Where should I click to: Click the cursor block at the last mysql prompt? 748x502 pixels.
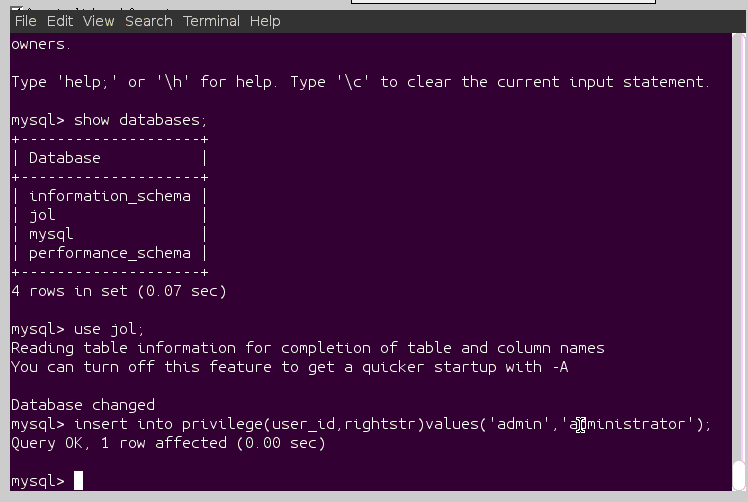79,481
